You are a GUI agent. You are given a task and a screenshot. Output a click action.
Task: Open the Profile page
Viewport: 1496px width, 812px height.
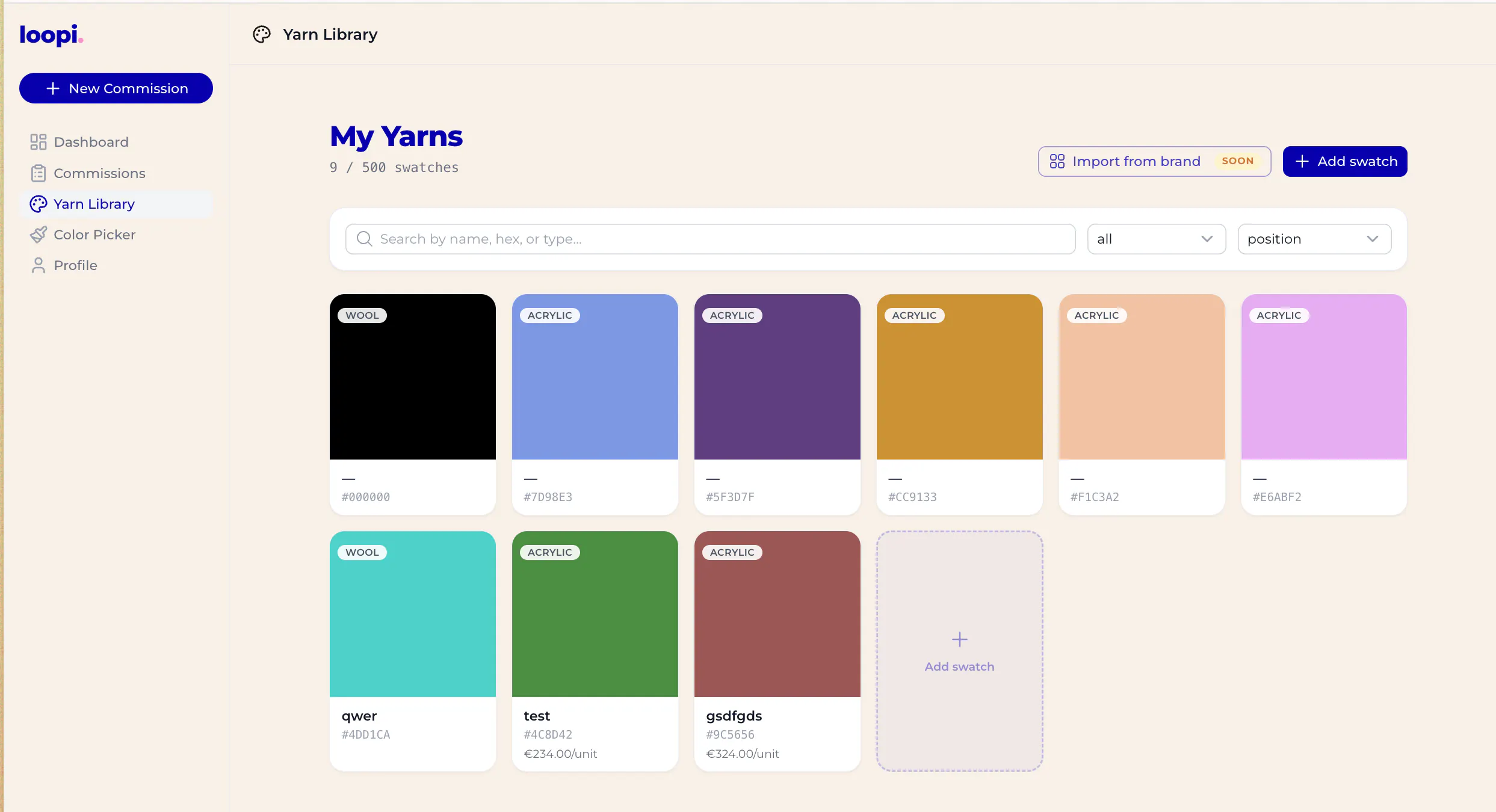click(x=116, y=265)
